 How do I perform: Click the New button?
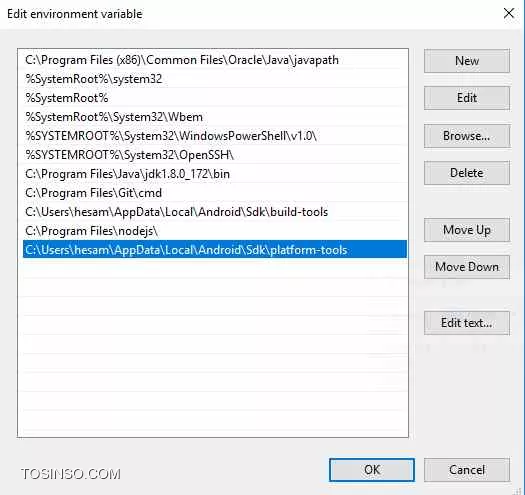467,61
